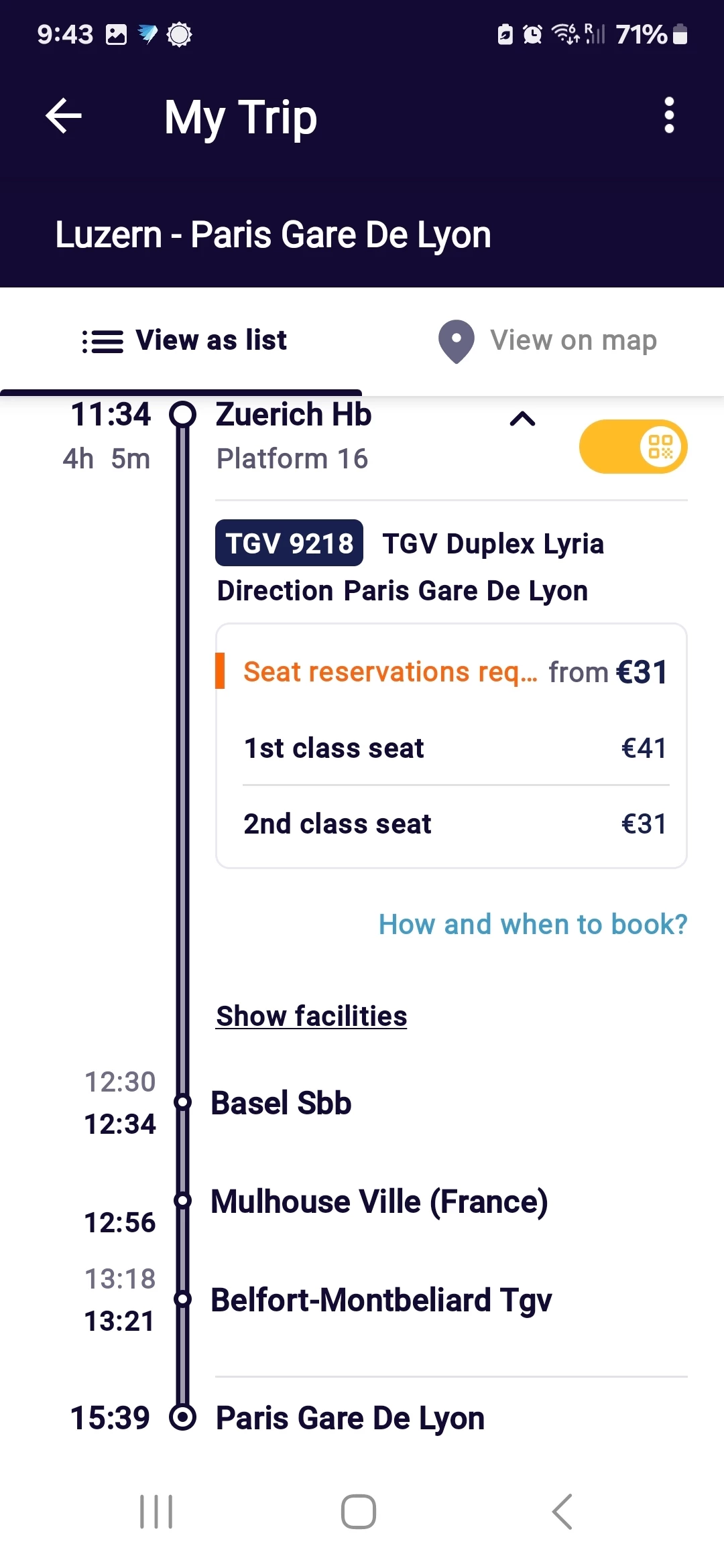Tap the Paris Gare De Lyon arrival stop
Screen dimensions: 724x1568
pos(349,1419)
